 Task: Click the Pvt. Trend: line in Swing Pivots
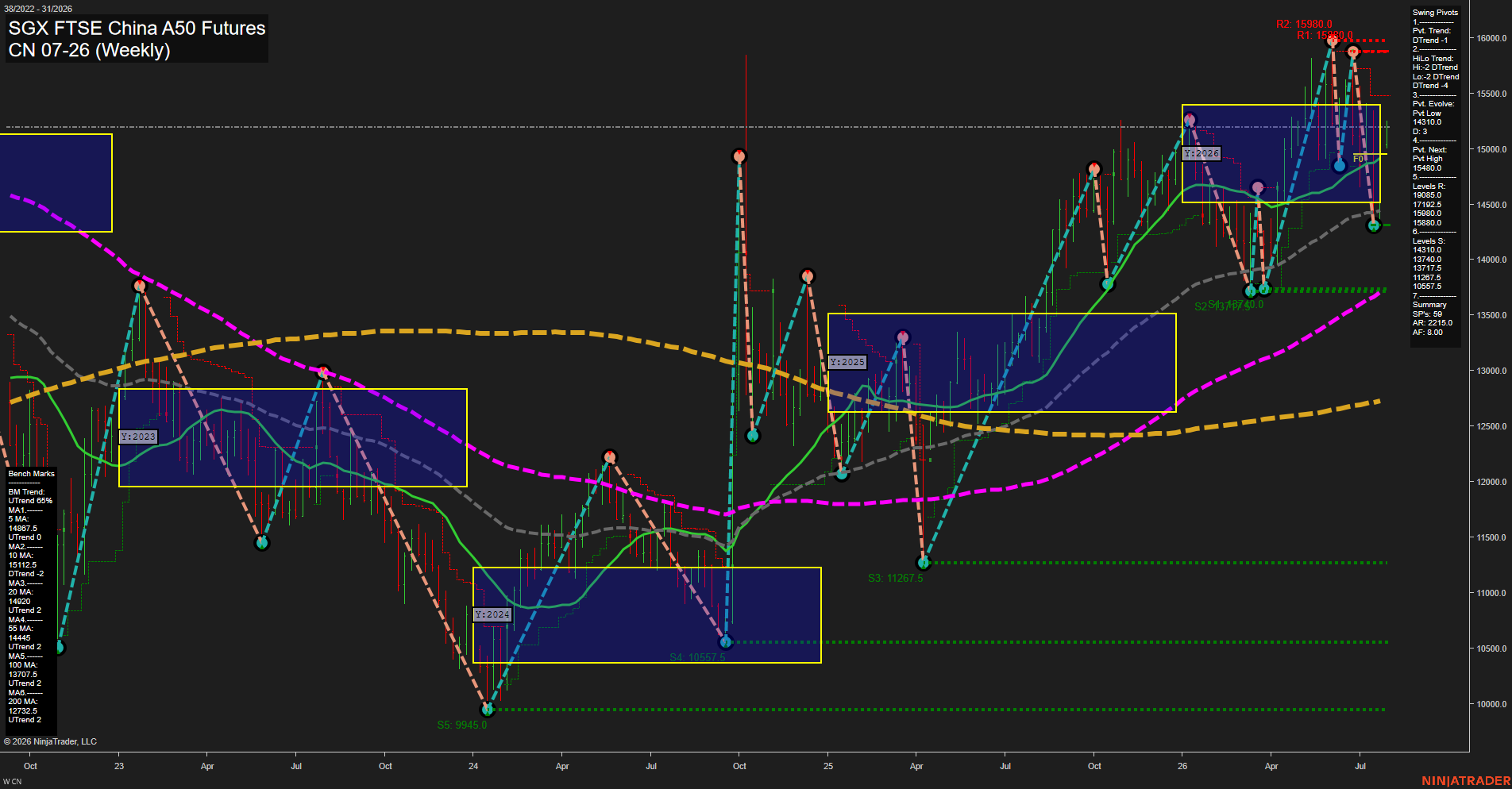click(x=1431, y=31)
